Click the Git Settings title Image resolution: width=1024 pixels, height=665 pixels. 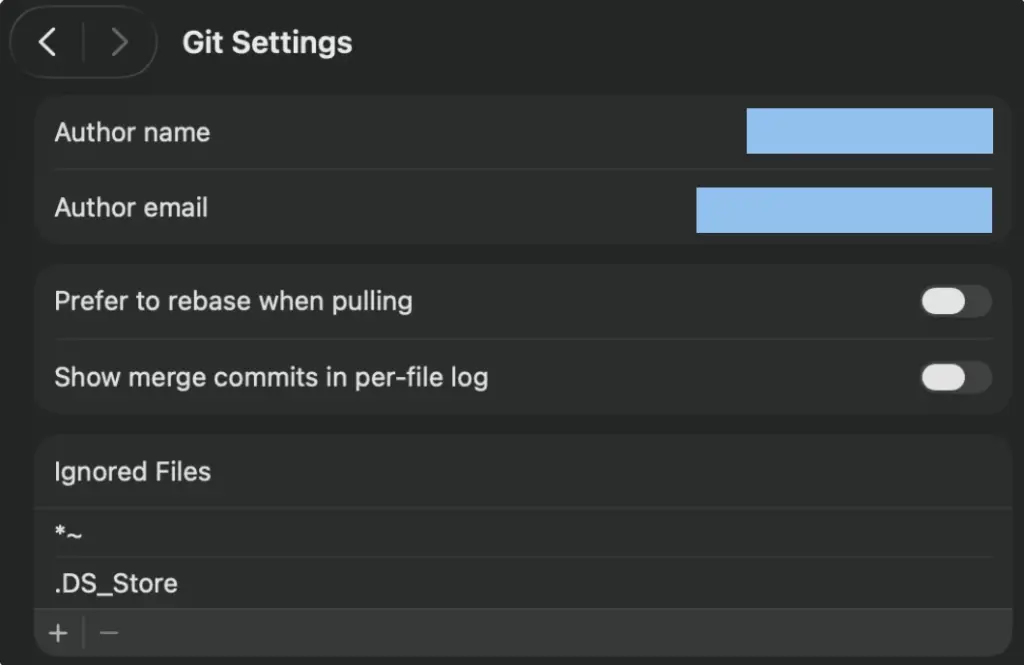coord(267,43)
